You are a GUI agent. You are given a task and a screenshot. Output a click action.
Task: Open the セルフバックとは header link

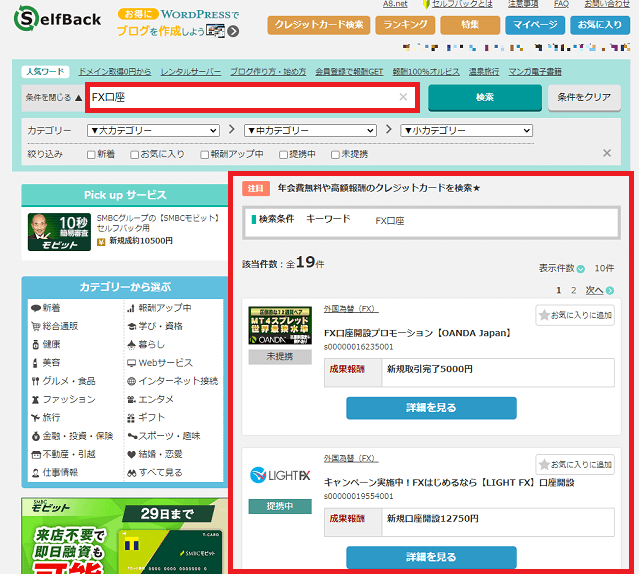click(x=462, y=4)
